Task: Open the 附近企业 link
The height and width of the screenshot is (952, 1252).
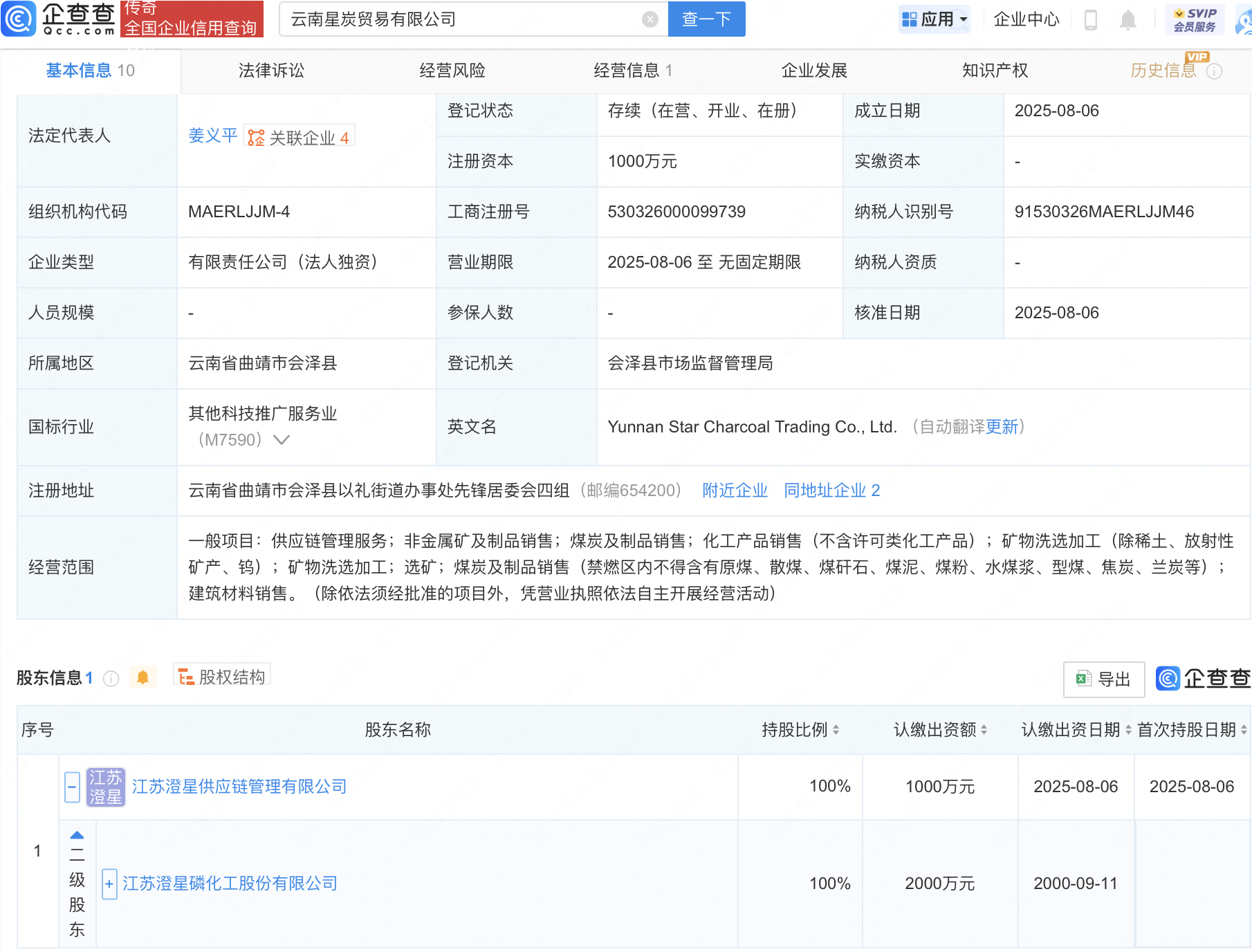Action: [735, 491]
